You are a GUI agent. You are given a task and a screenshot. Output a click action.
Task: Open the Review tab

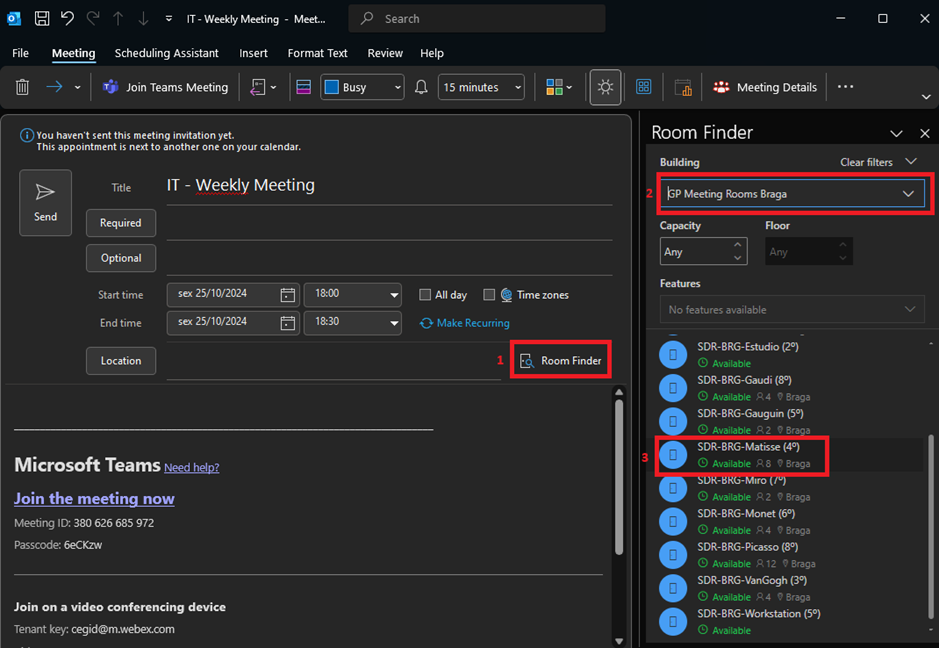click(x=385, y=53)
